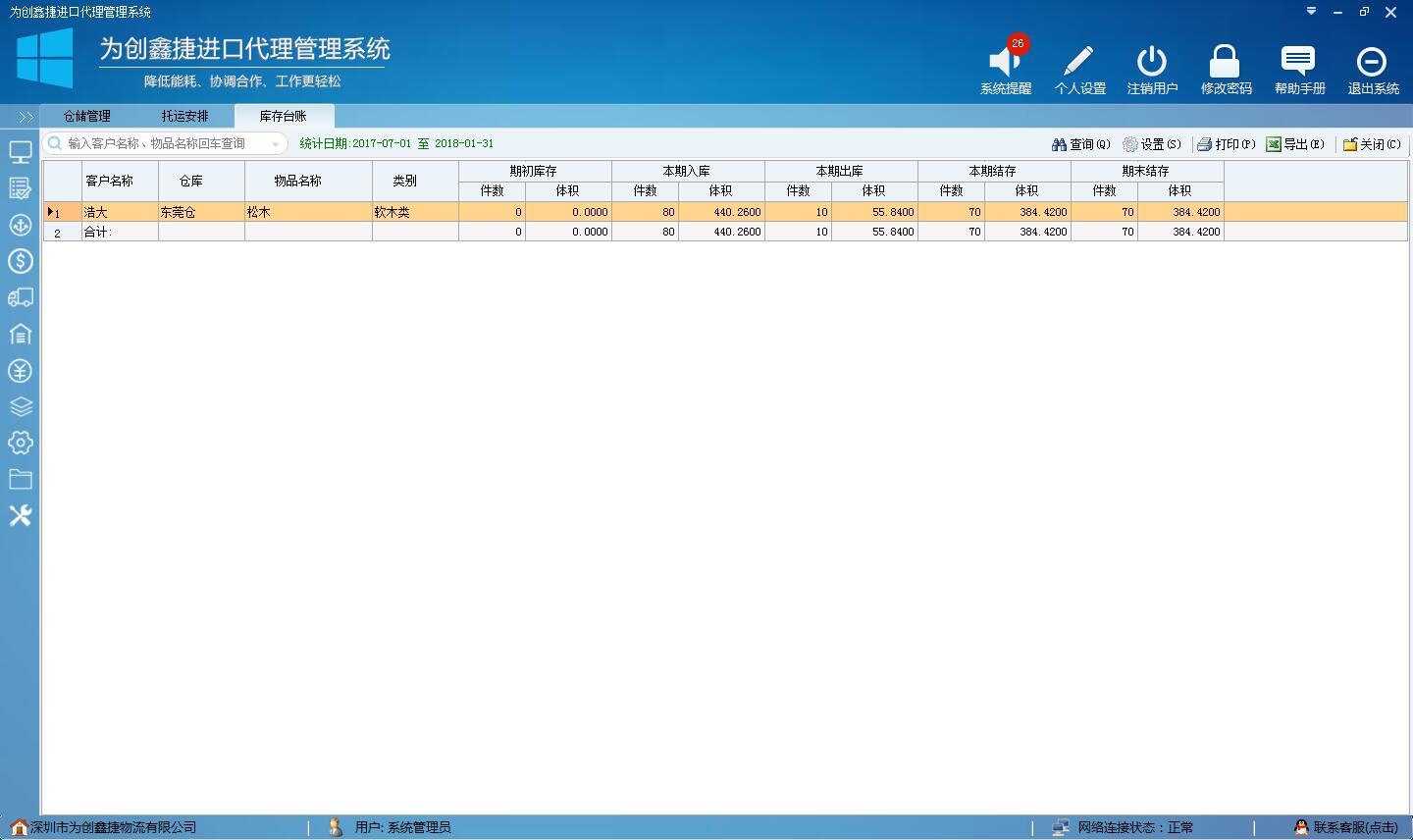Screen dimensions: 1413x840
Task: Click the 期初库存 group header
Action: point(535,171)
